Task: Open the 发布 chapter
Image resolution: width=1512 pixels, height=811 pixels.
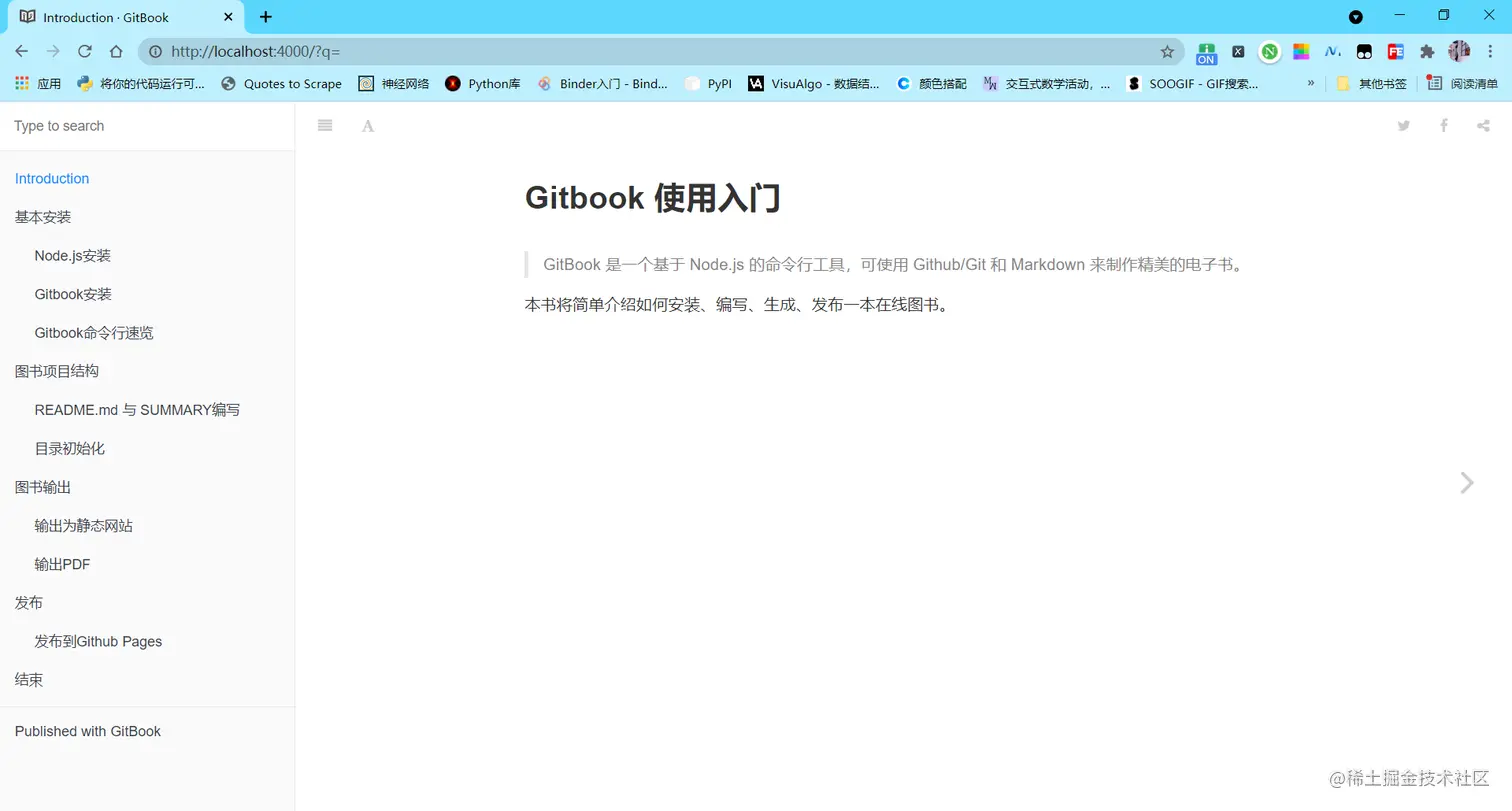Action: click(29, 603)
